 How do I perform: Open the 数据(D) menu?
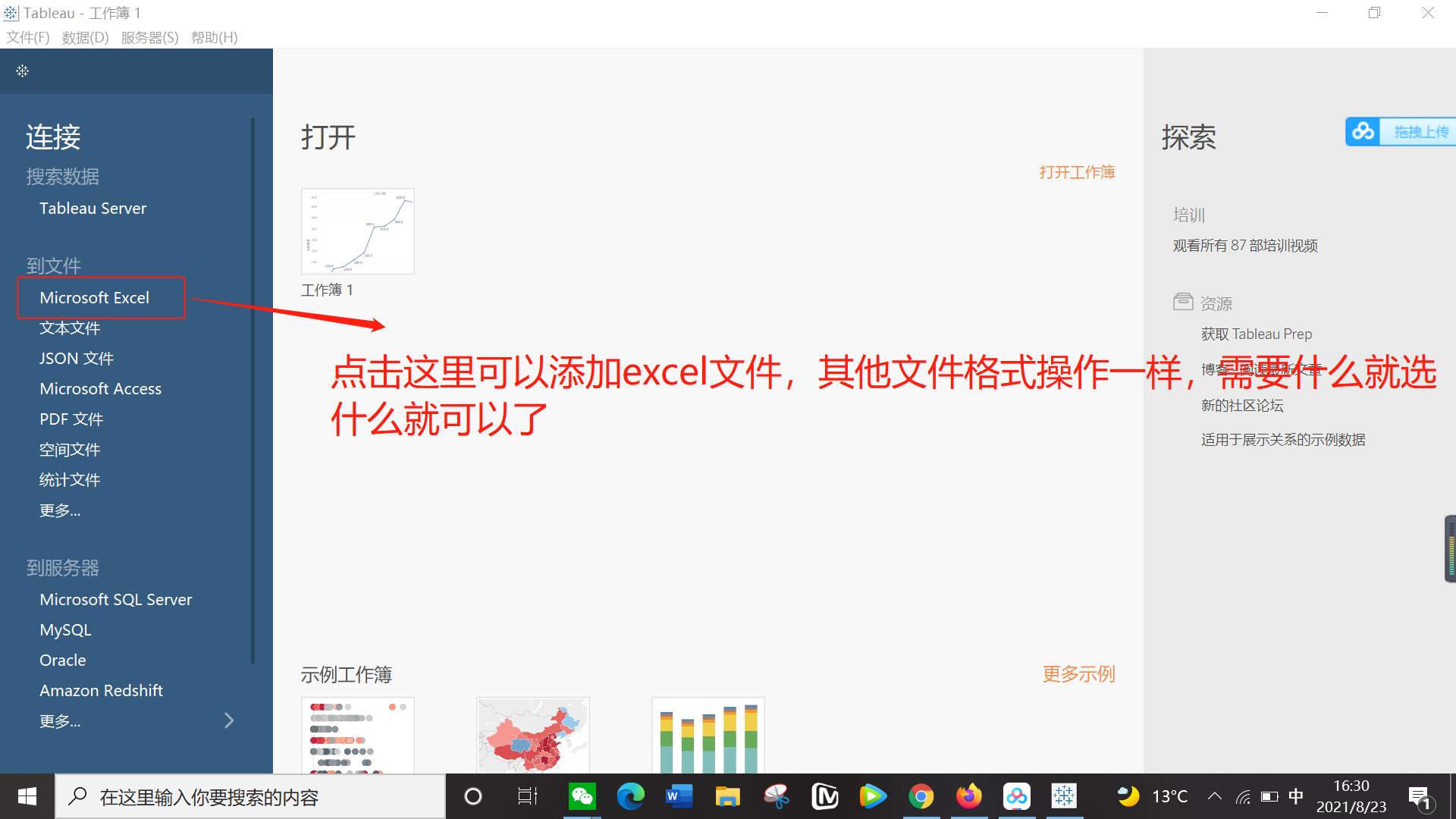pos(84,37)
